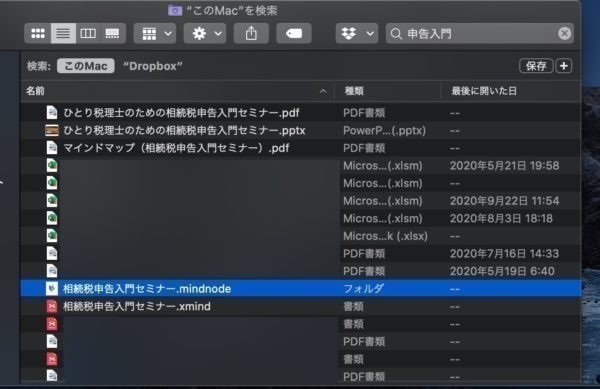Open the Dropbox toolbar dropdown
The width and height of the screenshot is (600, 389).
pos(357,34)
